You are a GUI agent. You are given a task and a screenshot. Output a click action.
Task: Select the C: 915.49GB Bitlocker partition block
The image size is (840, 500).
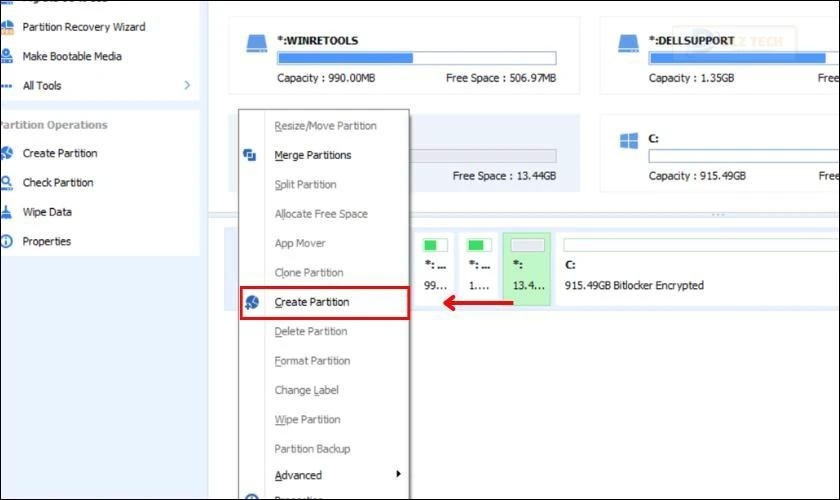click(698, 269)
